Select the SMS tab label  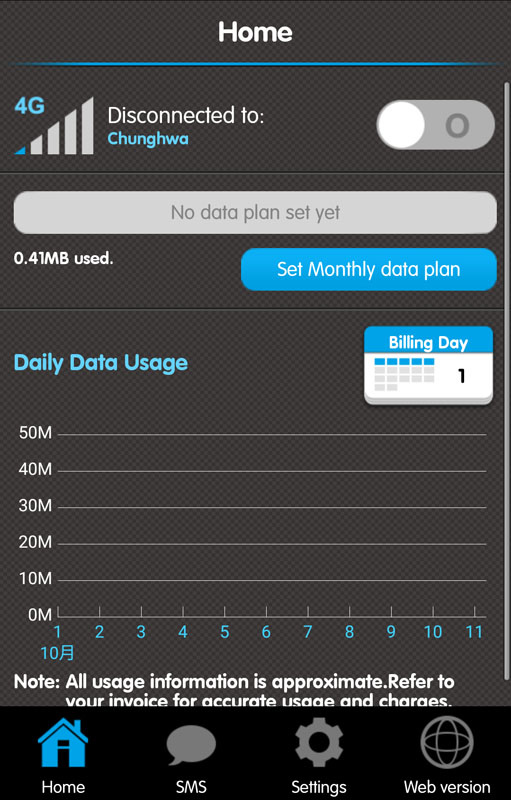click(x=191, y=787)
